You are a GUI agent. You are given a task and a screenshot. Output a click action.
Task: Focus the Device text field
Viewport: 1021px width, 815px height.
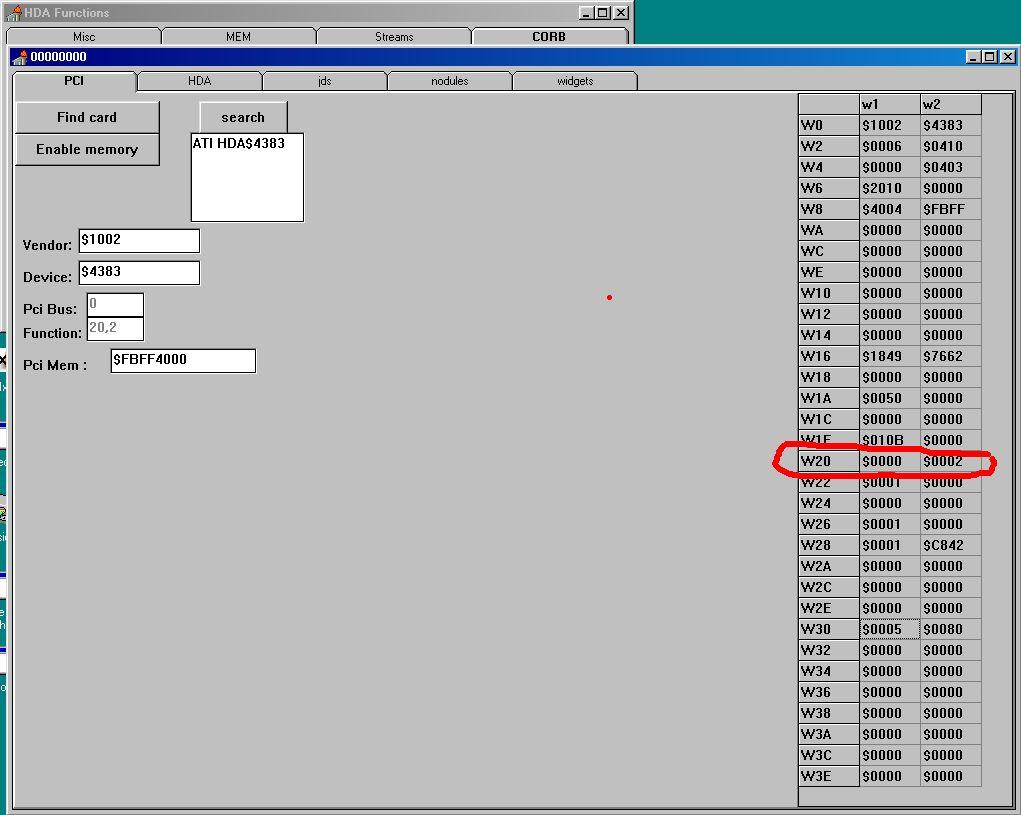(139, 273)
